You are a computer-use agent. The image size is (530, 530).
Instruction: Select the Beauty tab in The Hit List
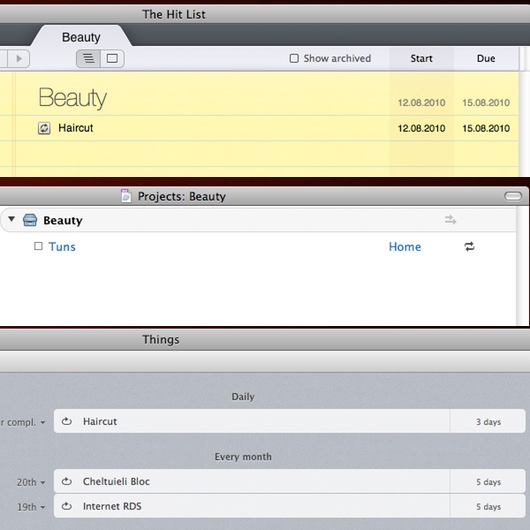[x=81, y=37]
